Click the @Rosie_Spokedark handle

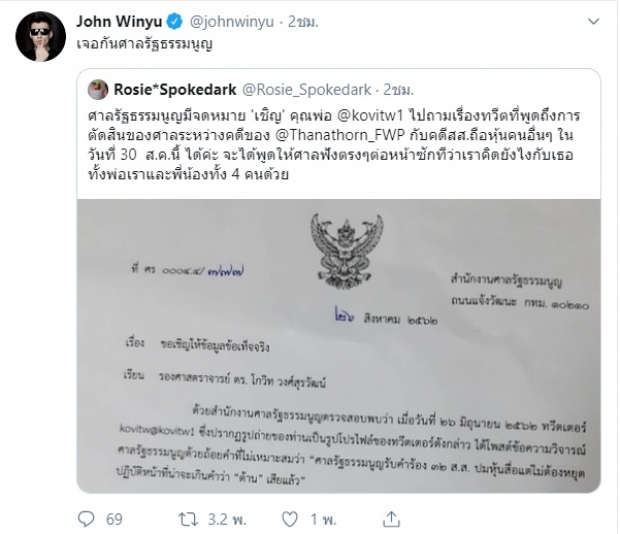tap(306, 90)
